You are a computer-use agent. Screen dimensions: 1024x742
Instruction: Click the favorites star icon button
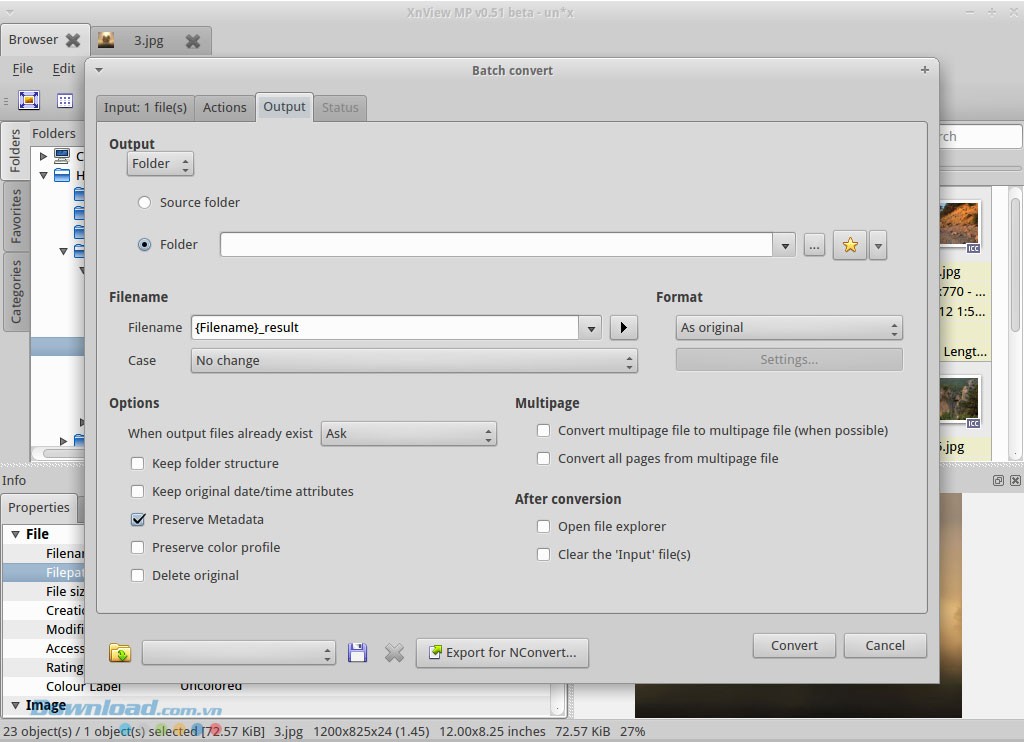850,245
